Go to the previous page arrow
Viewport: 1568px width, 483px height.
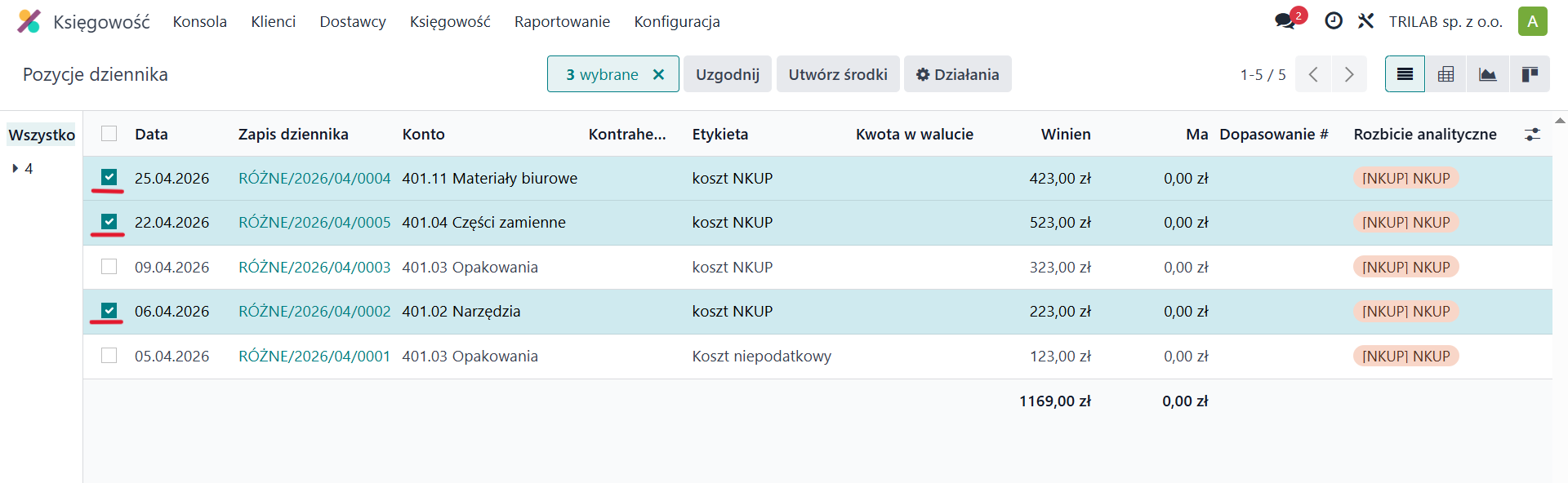(1313, 74)
